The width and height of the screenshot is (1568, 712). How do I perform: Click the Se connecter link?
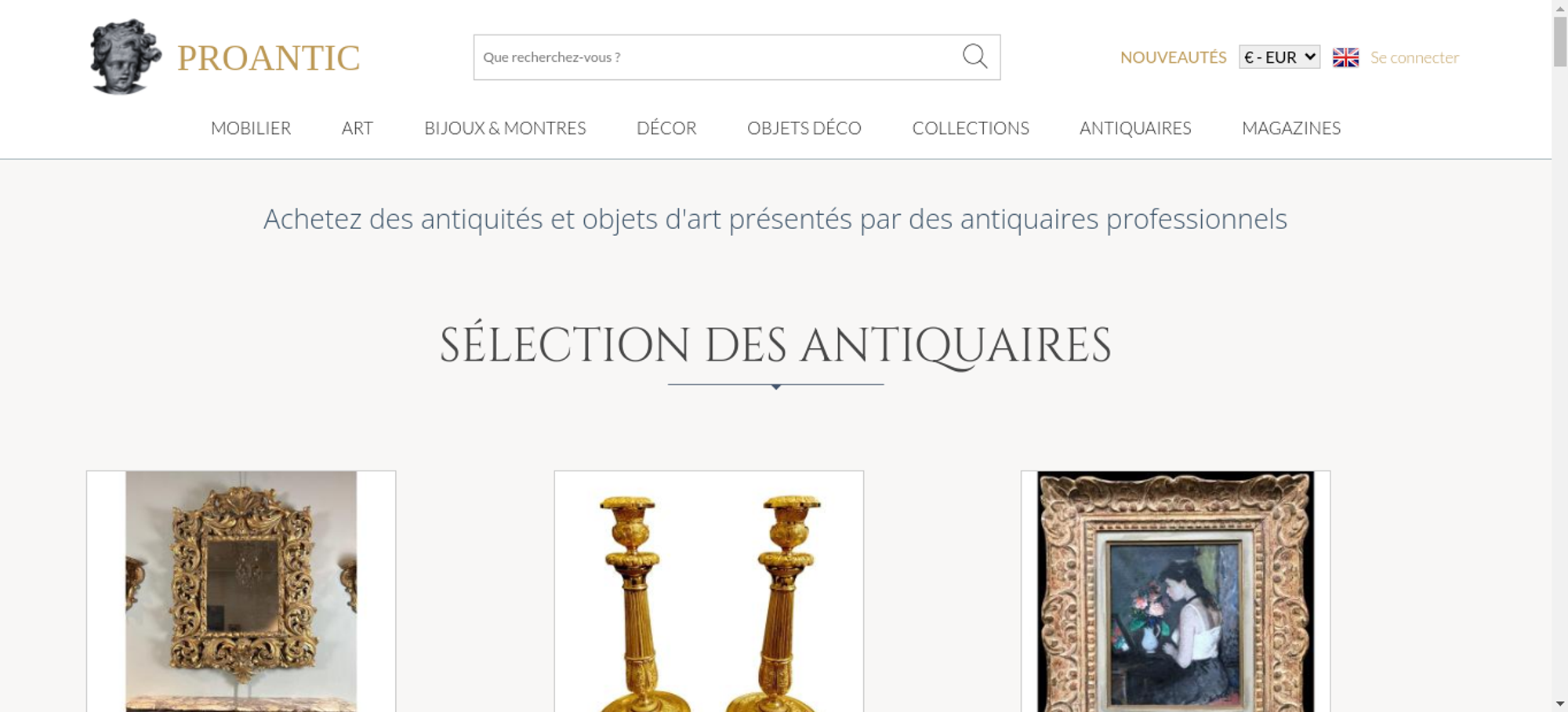[x=1414, y=57]
